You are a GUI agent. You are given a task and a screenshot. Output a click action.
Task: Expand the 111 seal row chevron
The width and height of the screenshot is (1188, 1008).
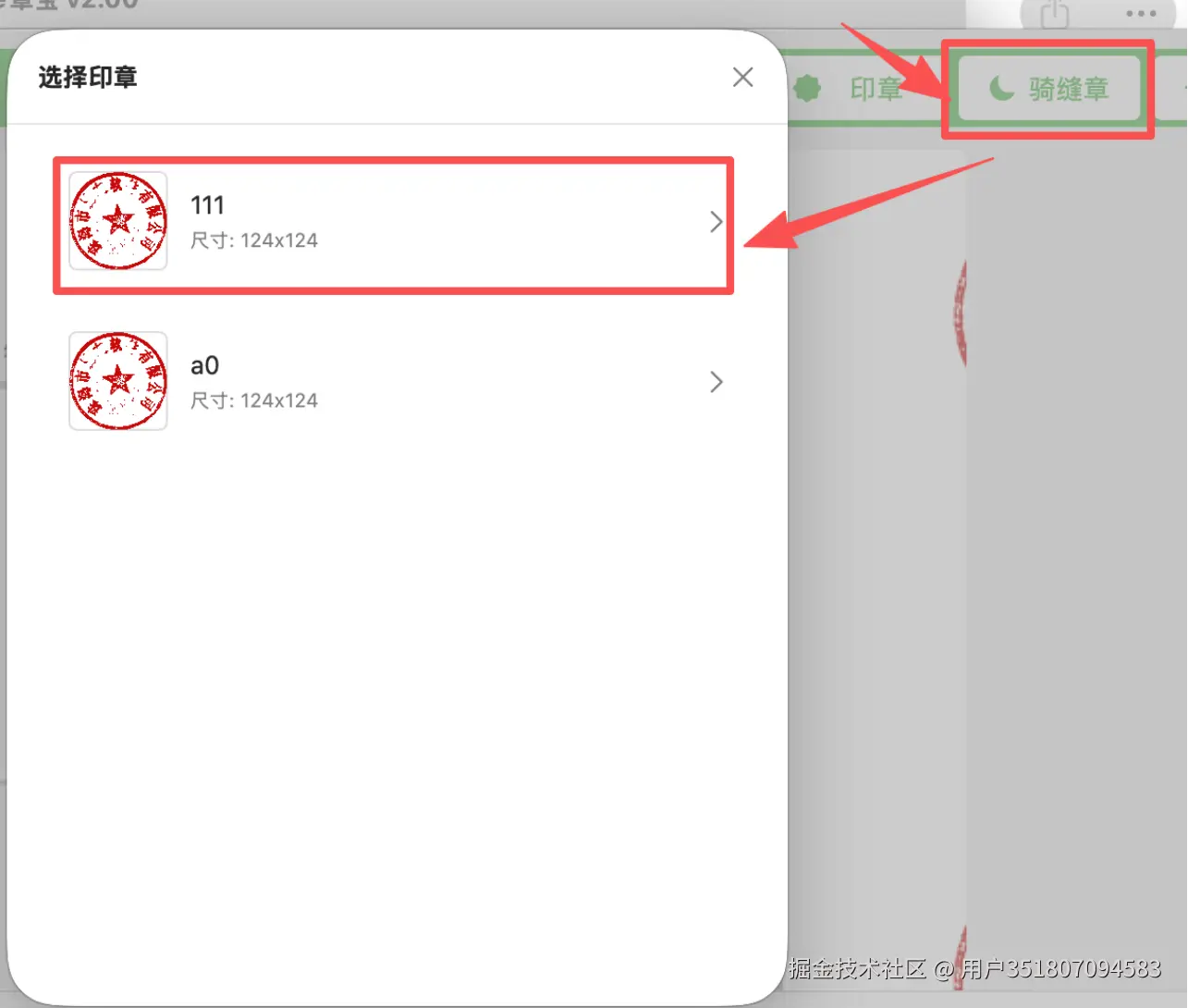pos(716,222)
